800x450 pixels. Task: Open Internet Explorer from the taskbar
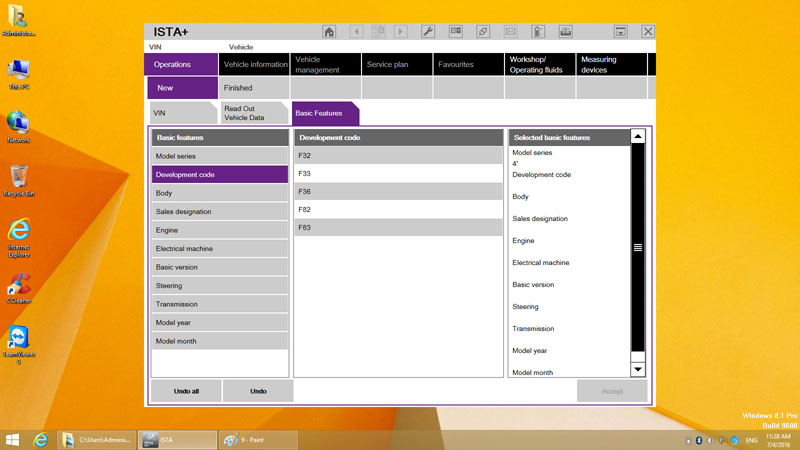coord(41,440)
